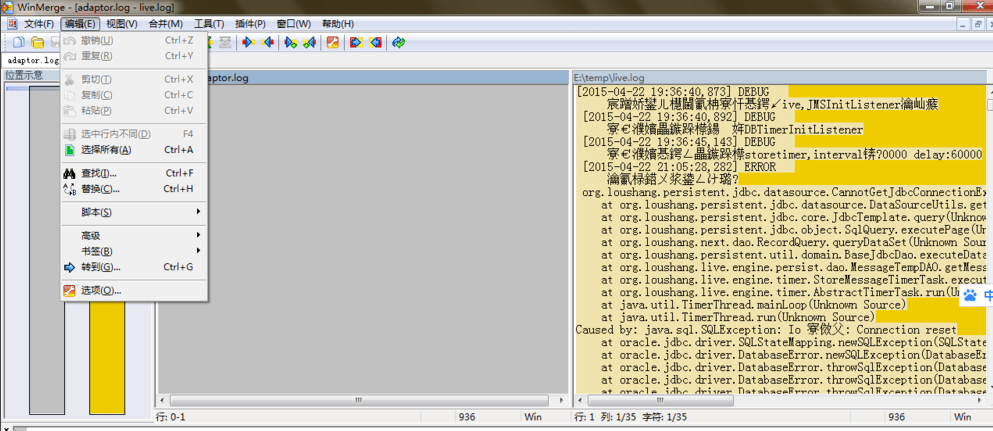Click left pane horizontal scrollbar thumb
Screen dimensions: 993x431
[x=358, y=401]
